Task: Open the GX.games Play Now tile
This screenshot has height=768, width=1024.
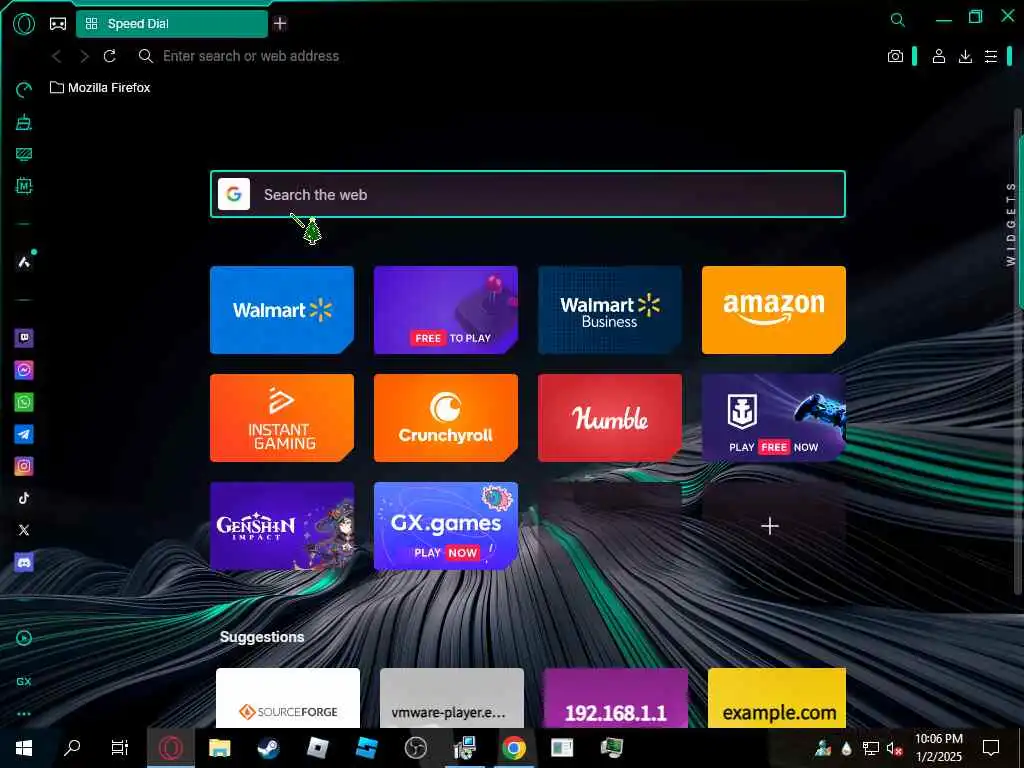Action: click(446, 526)
